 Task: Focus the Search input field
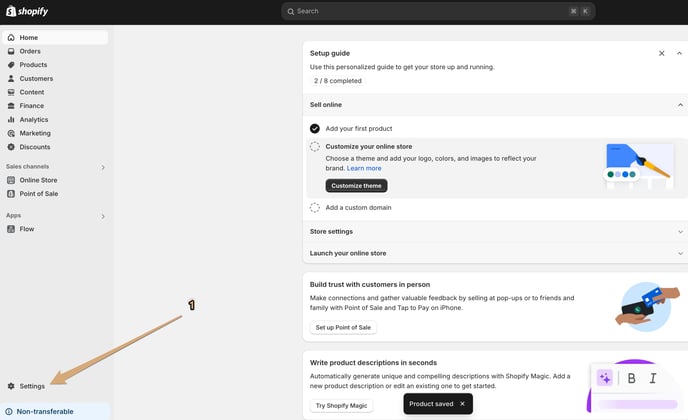[438, 11]
